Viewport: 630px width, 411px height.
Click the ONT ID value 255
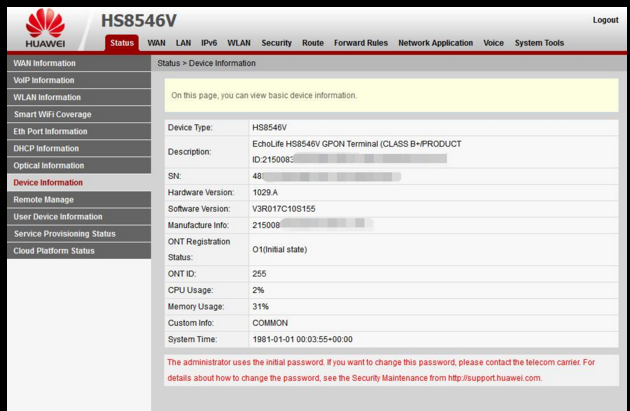coord(259,274)
